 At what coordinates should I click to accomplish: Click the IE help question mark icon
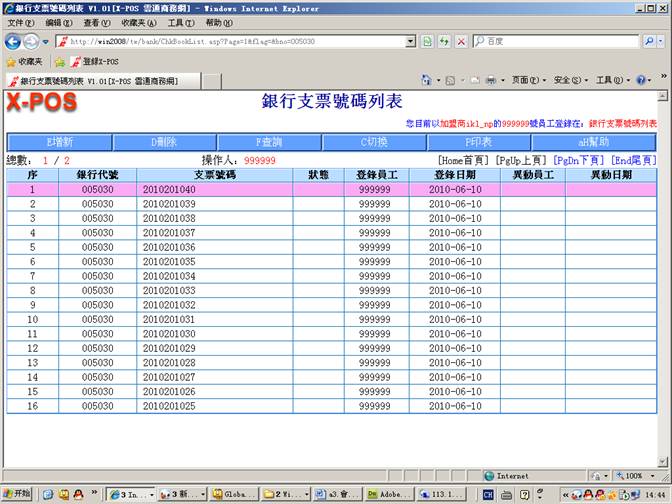641,80
